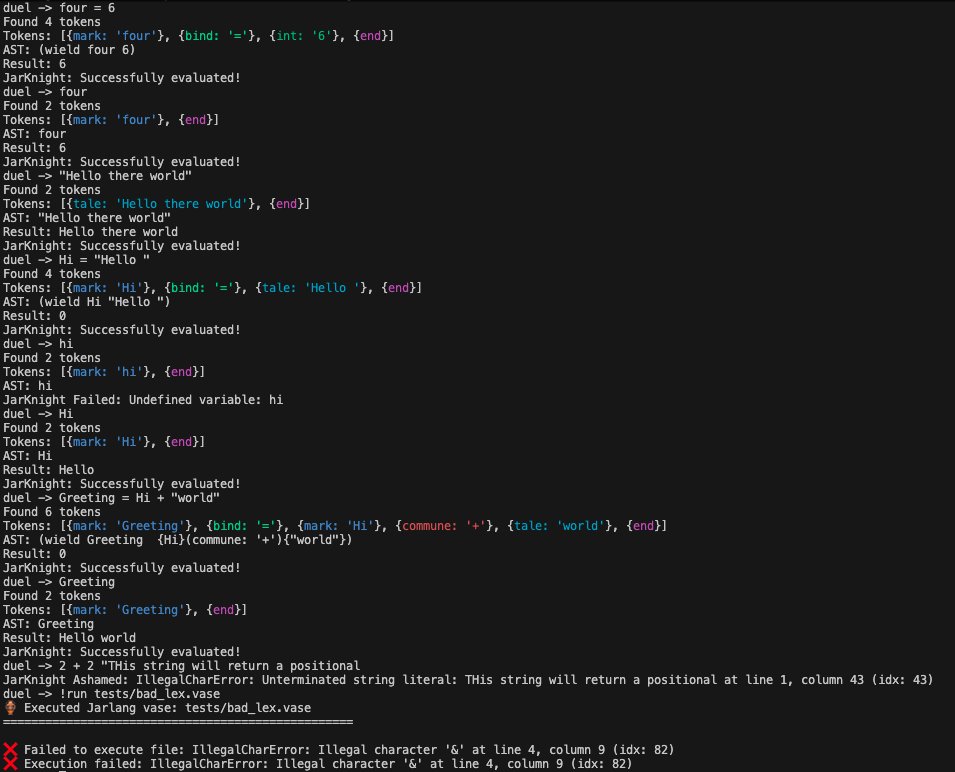
Task: Click the line "Result: Hello there world"
Action: click(91, 232)
